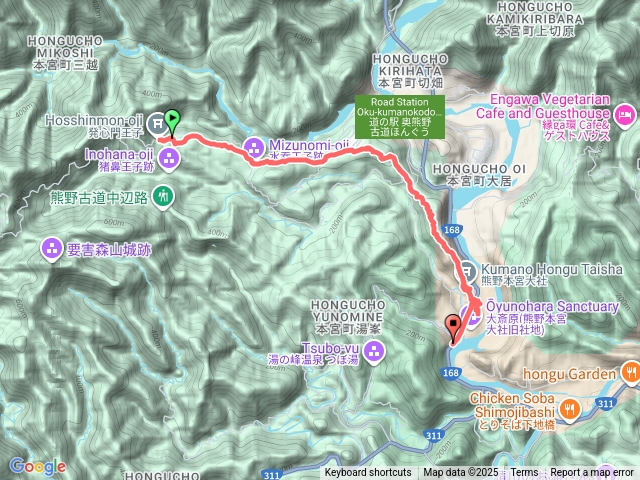Open the Road Station Oku-kumanokodo label

click(400, 117)
